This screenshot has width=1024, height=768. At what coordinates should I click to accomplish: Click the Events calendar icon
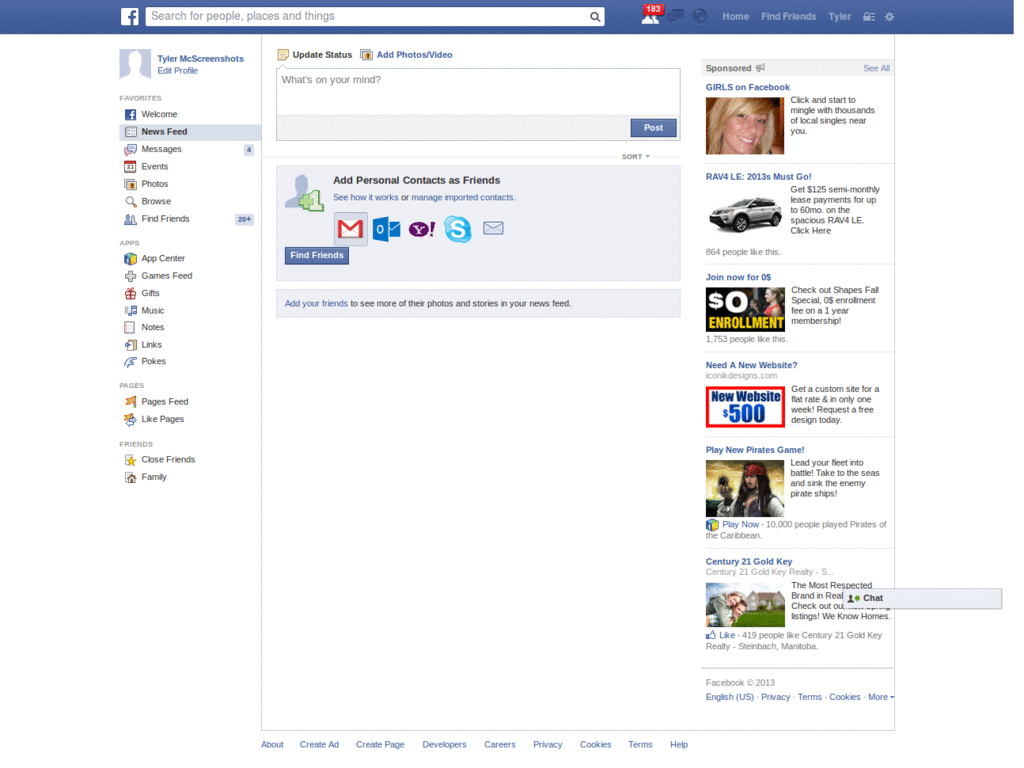pyautogui.click(x=131, y=167)
